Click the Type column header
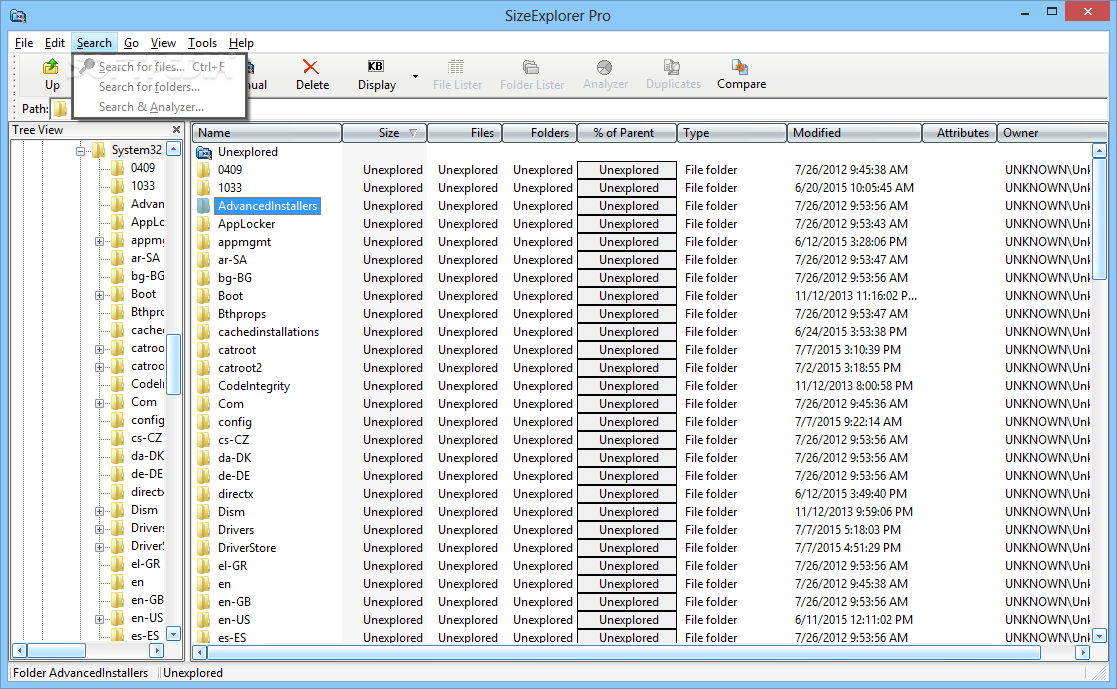Image resolution: width=1117 pixels, height=689 pixels. click(732, 133)
